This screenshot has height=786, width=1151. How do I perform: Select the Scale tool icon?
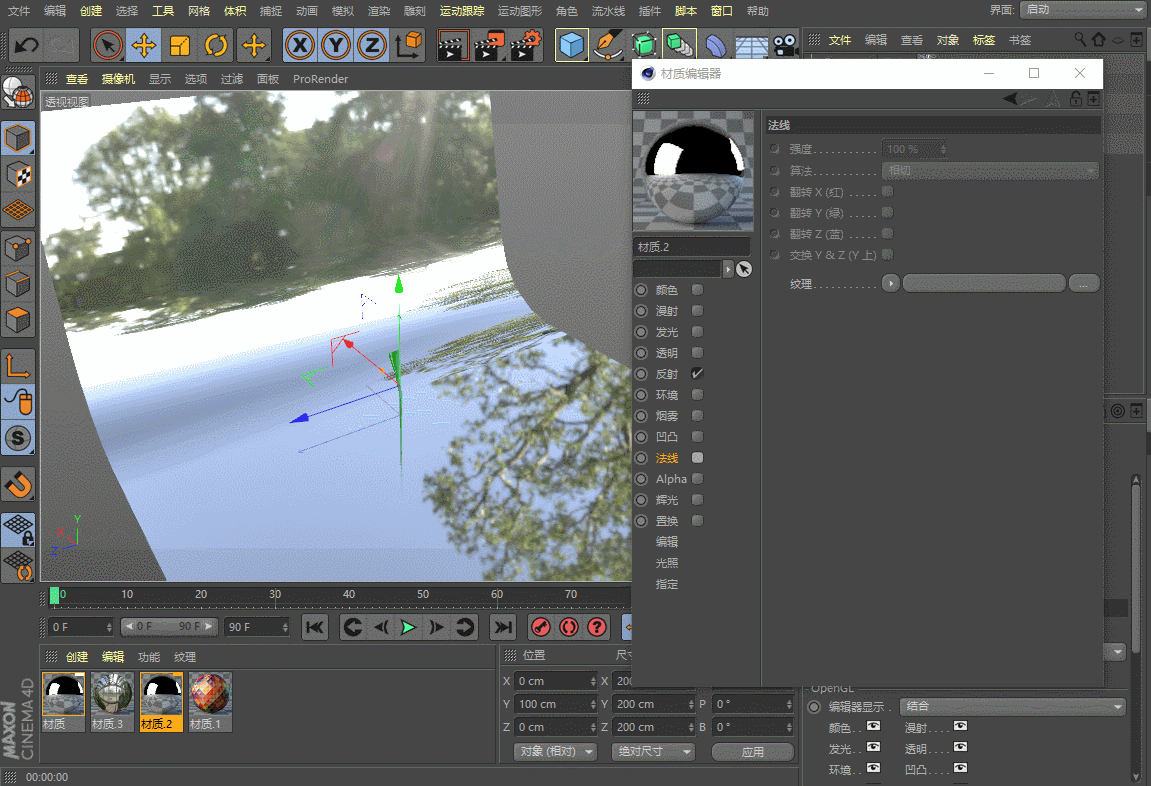(180, 46)
